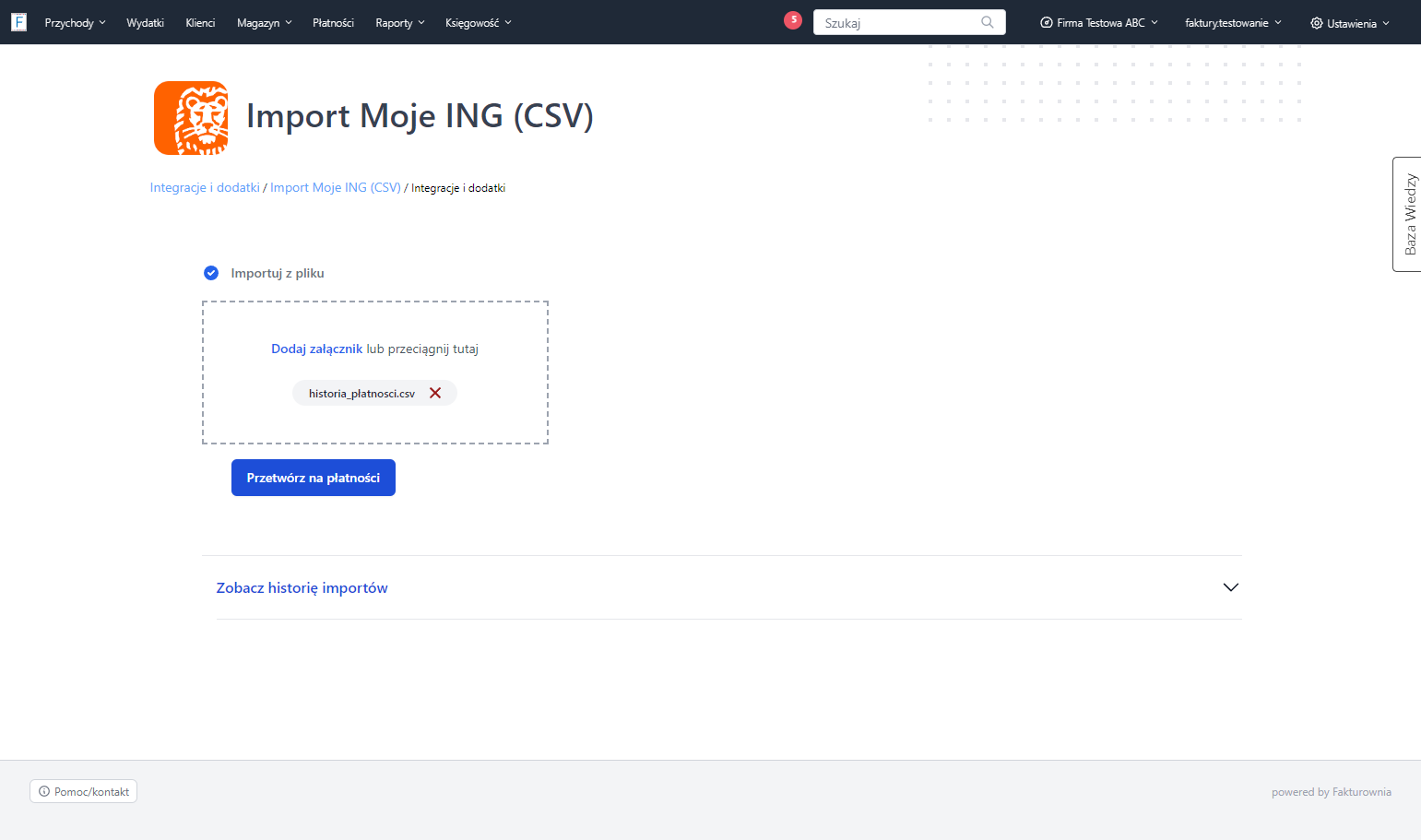Click the Przetwórz na płatności button

point(314,478)
